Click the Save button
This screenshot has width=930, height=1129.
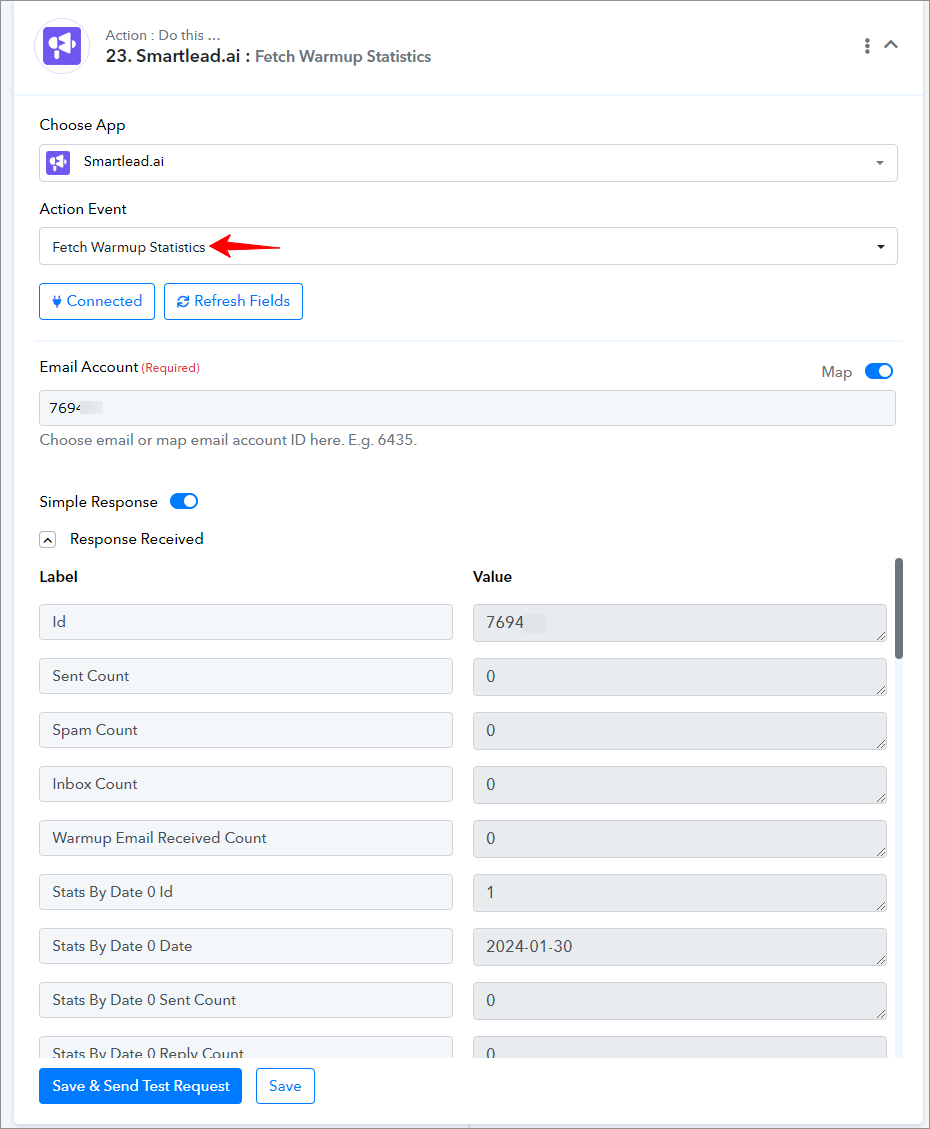pos(285,1086)
